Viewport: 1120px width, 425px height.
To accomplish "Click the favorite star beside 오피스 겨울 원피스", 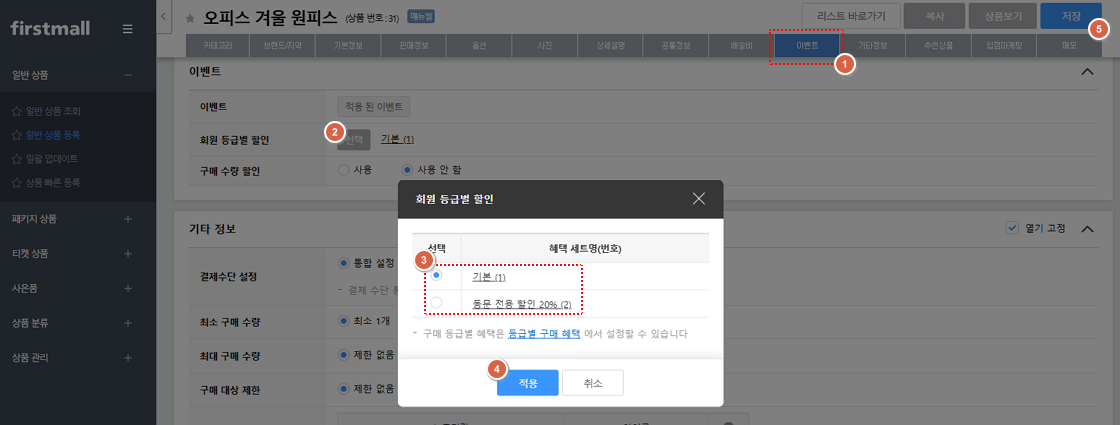I will [190, 18].
